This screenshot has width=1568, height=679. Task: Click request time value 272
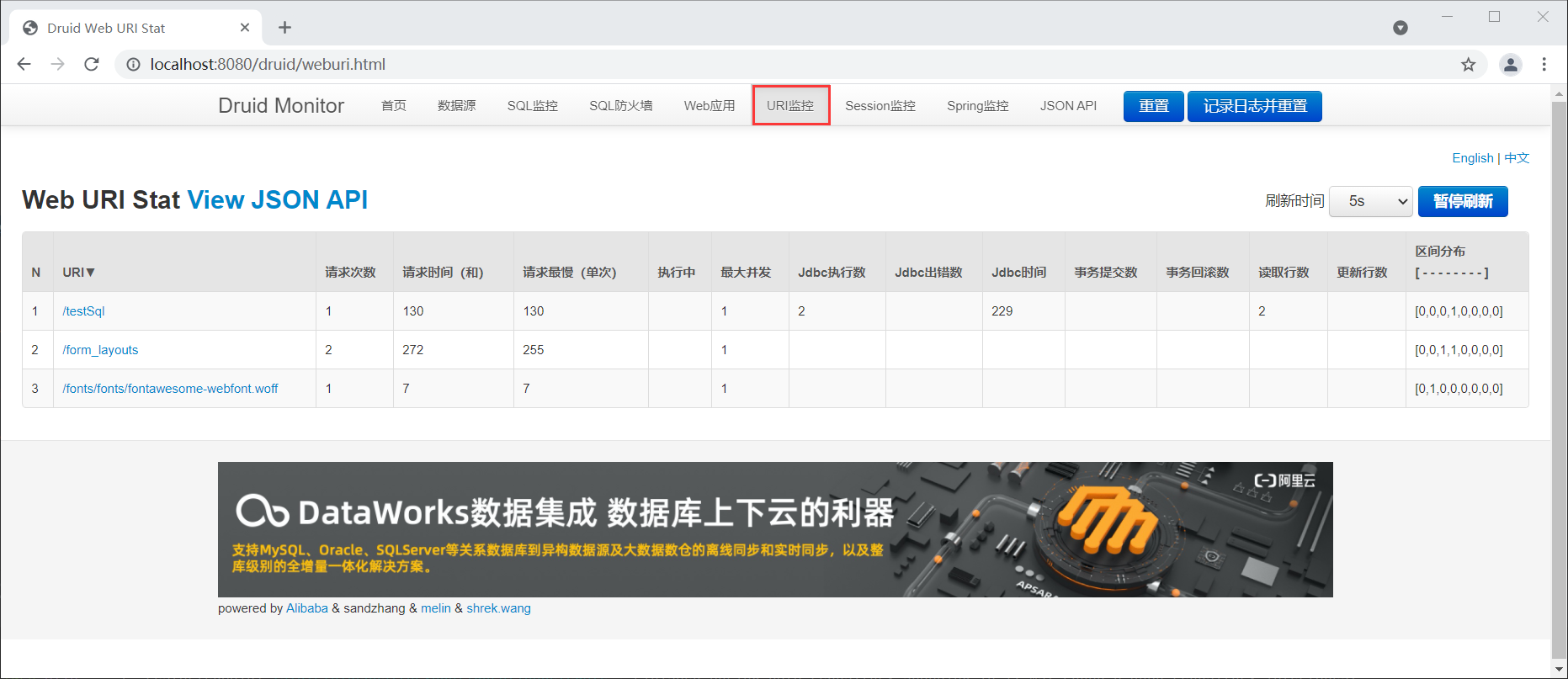[x=413, y=350]
